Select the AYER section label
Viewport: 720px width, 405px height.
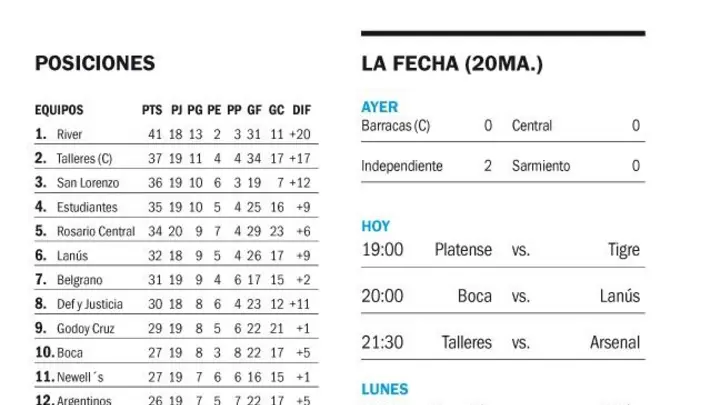380,107
